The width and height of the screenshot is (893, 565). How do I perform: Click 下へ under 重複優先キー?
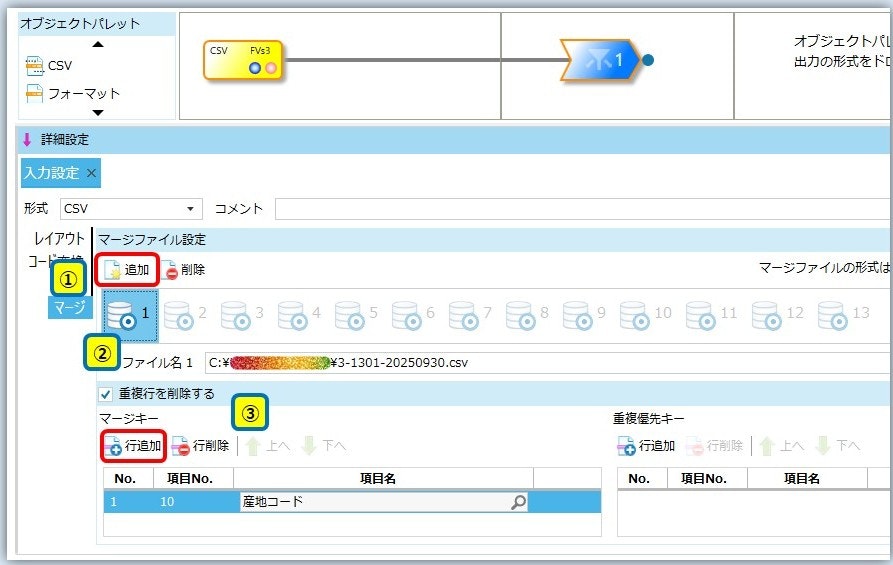point(837,445)
